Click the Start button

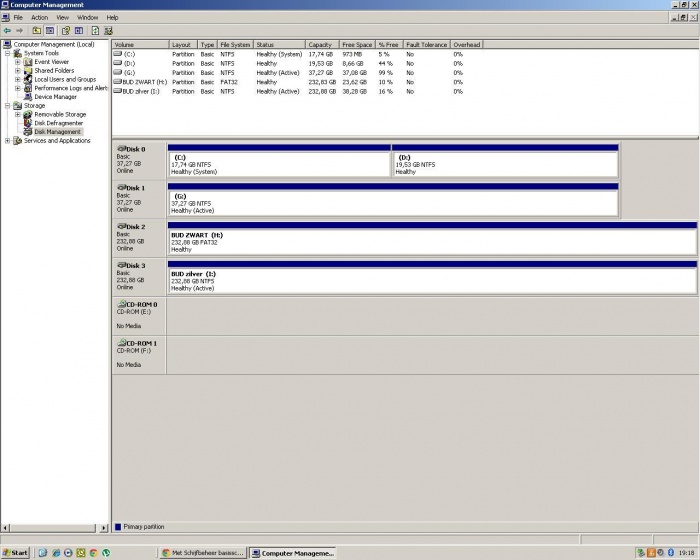(16, 552)
